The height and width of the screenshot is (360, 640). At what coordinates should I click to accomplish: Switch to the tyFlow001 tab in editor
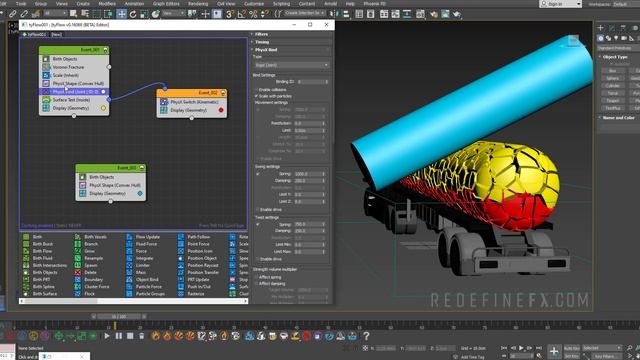coord(35,35)
